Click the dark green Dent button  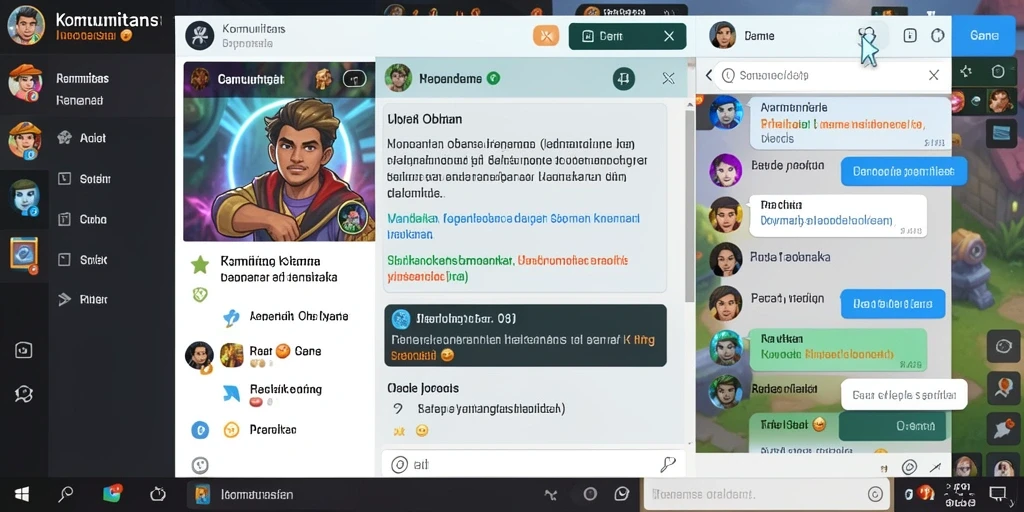[628, 36]
